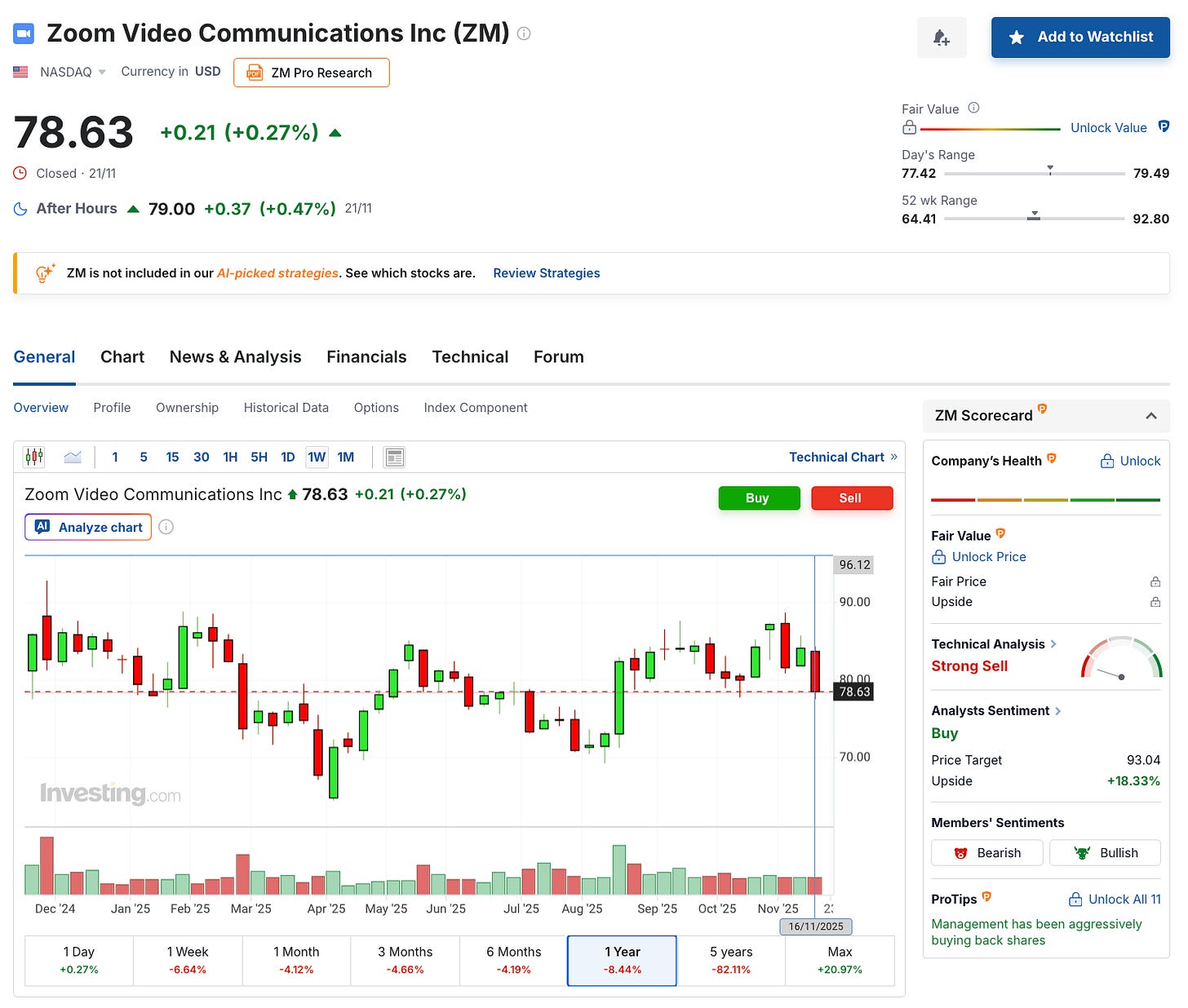This screenshot has height=1008, width=1188.
Task: Set chart interval to 1M
Action: coord(346,457)
